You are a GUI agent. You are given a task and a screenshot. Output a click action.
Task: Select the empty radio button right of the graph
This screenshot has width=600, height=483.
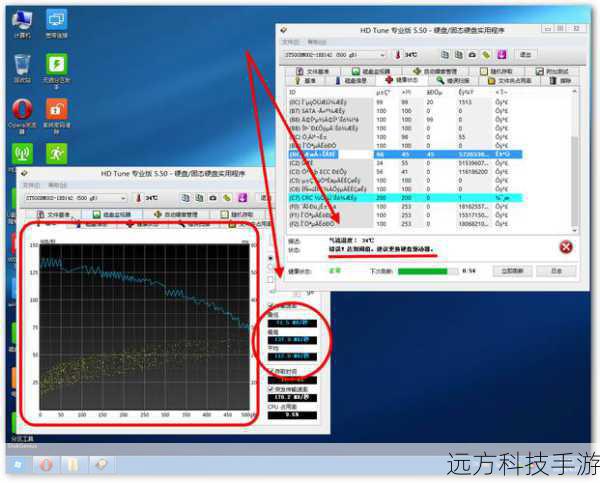tap(271, 267)
